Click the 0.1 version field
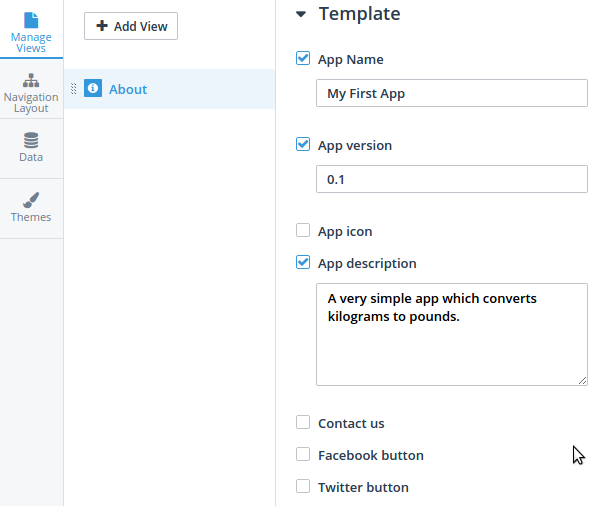 tap(452, 179)
